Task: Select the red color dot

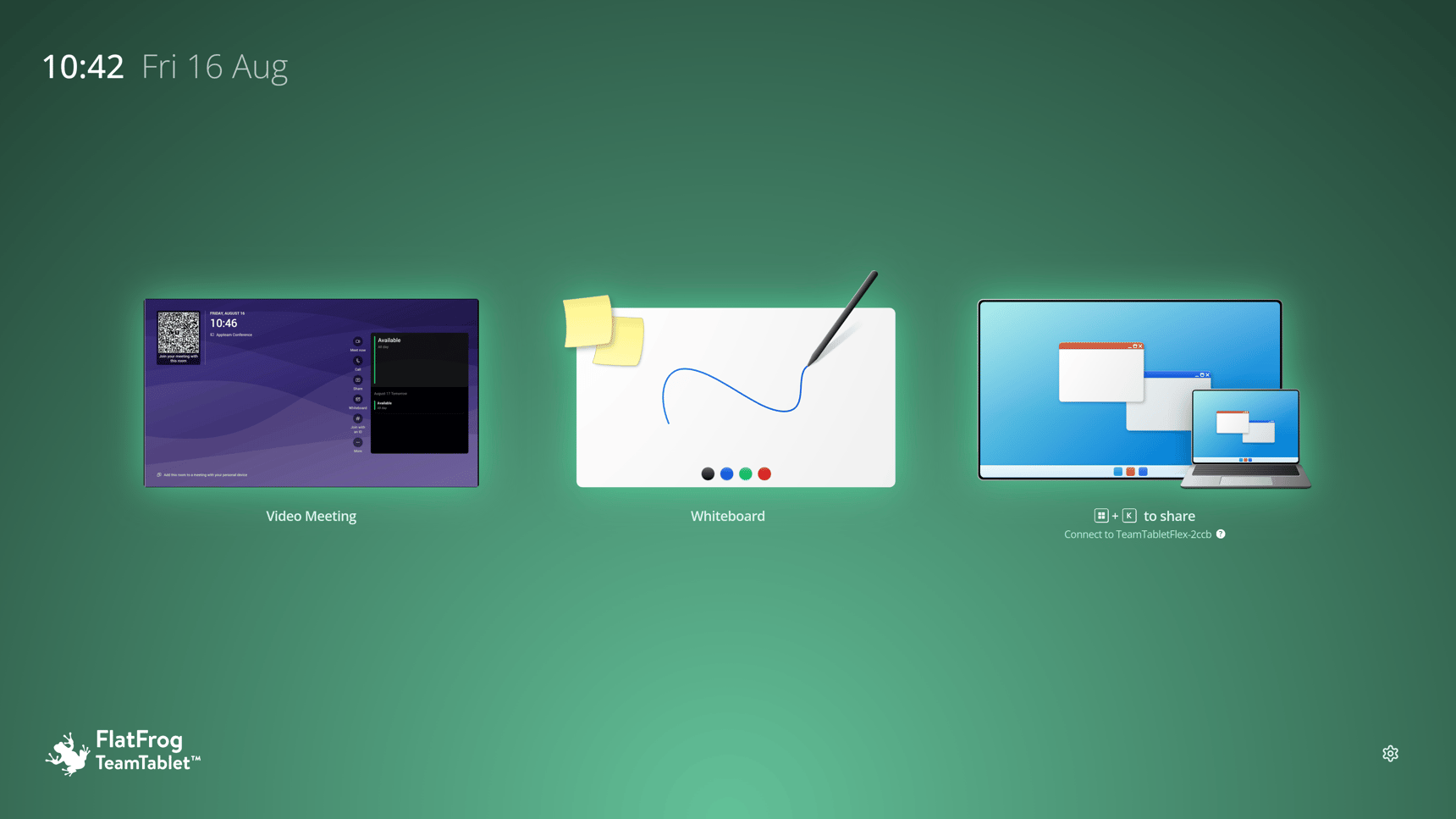Action: (764, 473)
